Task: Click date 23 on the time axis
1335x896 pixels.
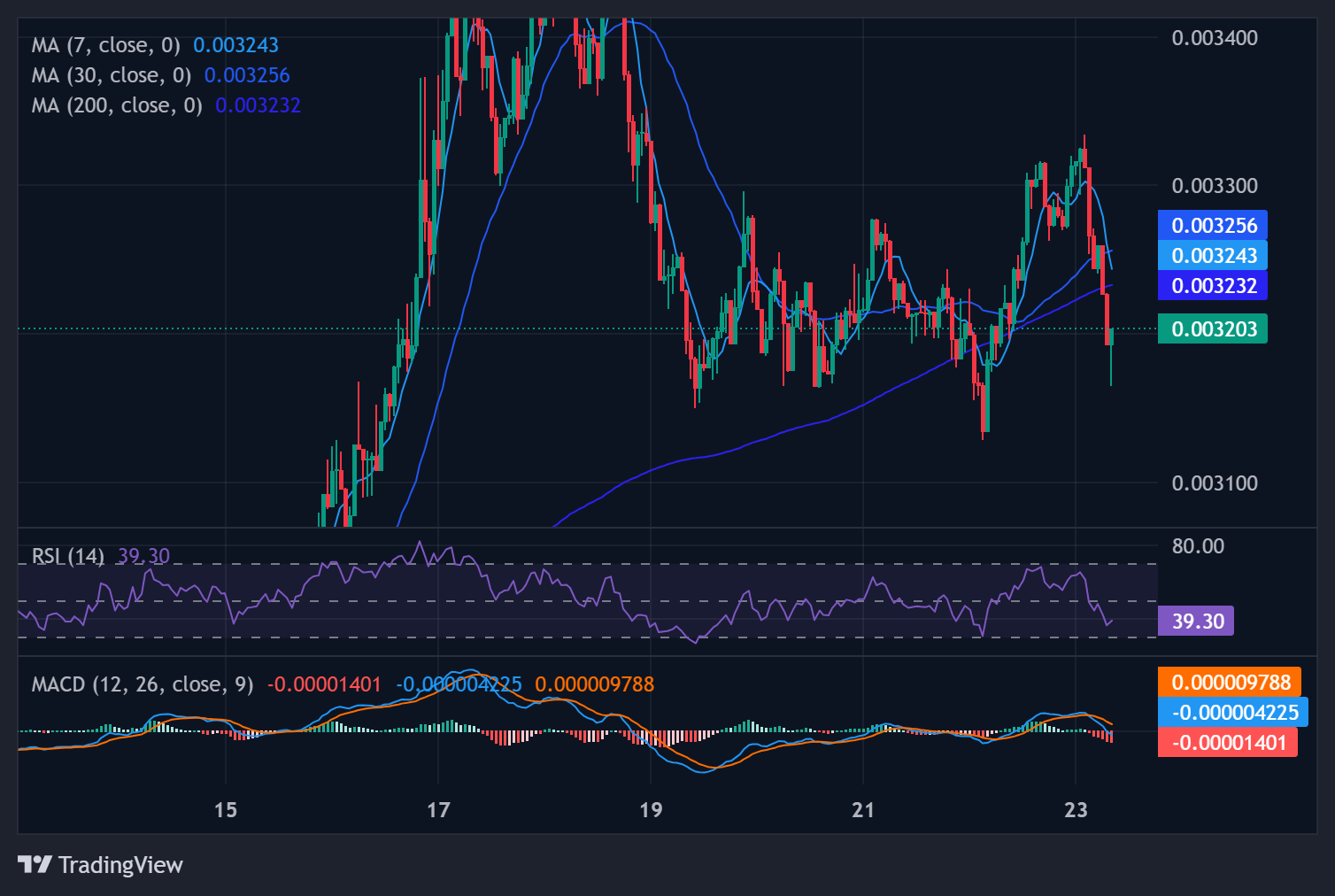Action: [1076, 809]
